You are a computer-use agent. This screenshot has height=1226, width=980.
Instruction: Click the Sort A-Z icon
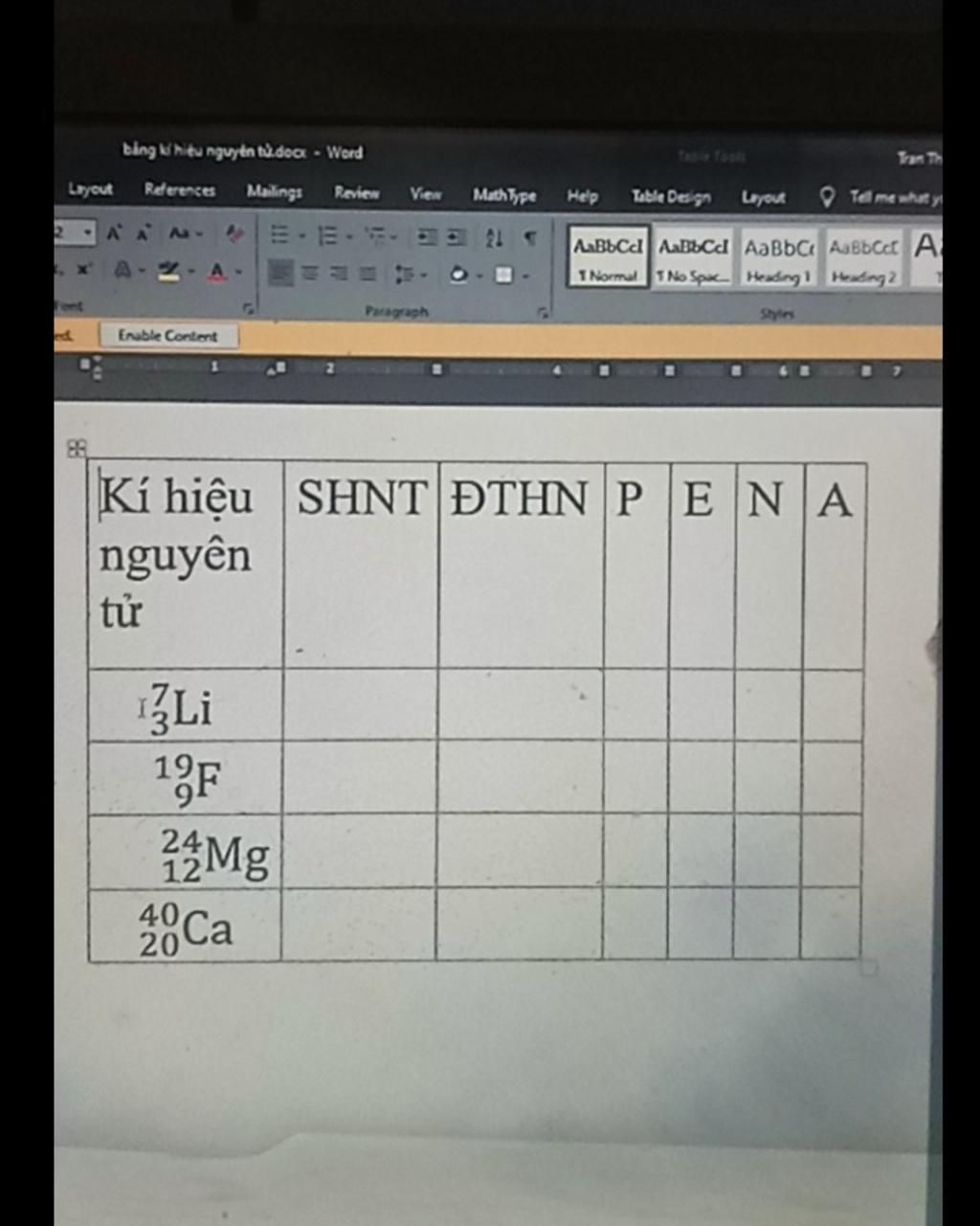point(494,237)
